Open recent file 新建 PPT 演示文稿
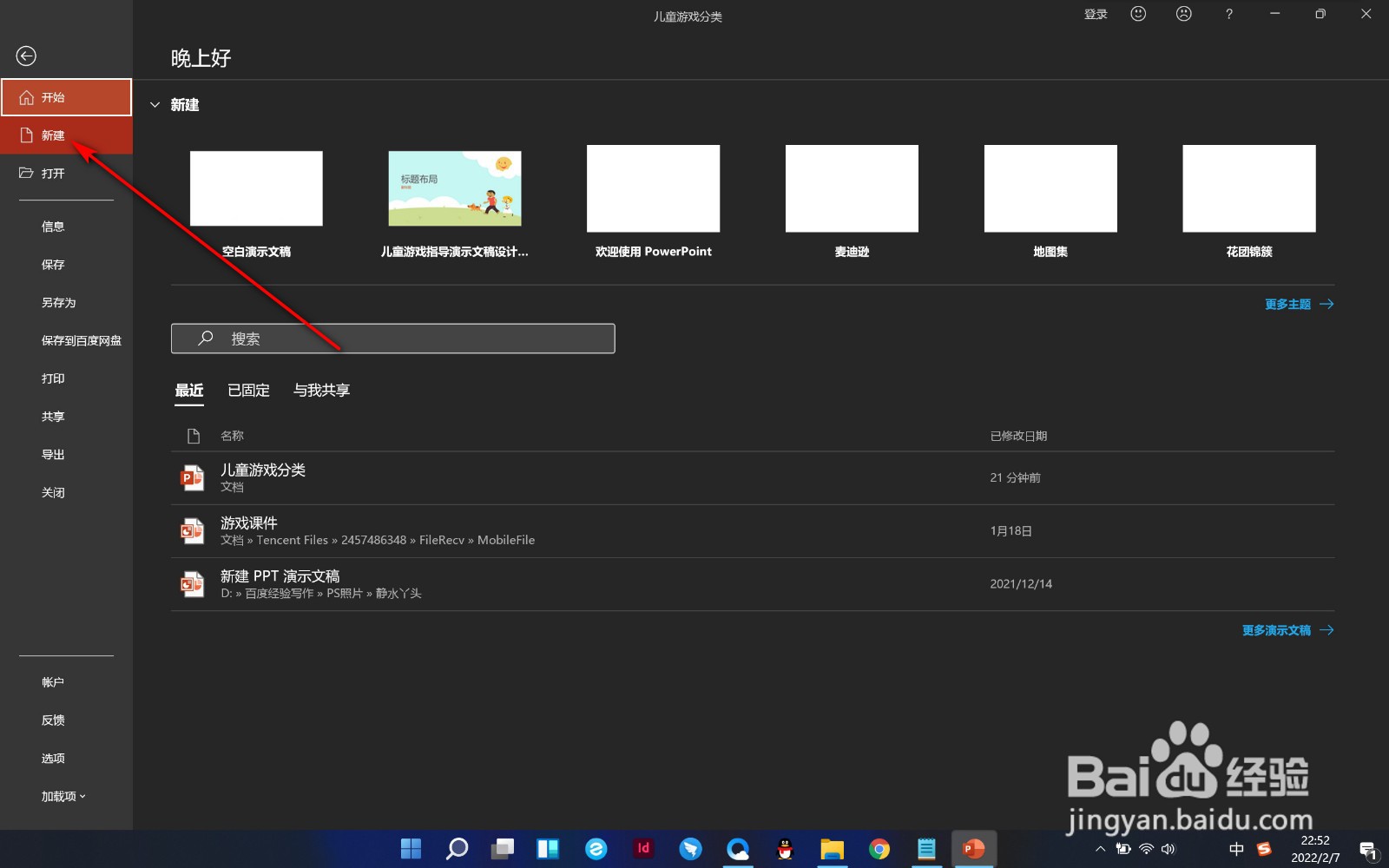Screen dimensions: 1389x868 [x=753, y=584]
